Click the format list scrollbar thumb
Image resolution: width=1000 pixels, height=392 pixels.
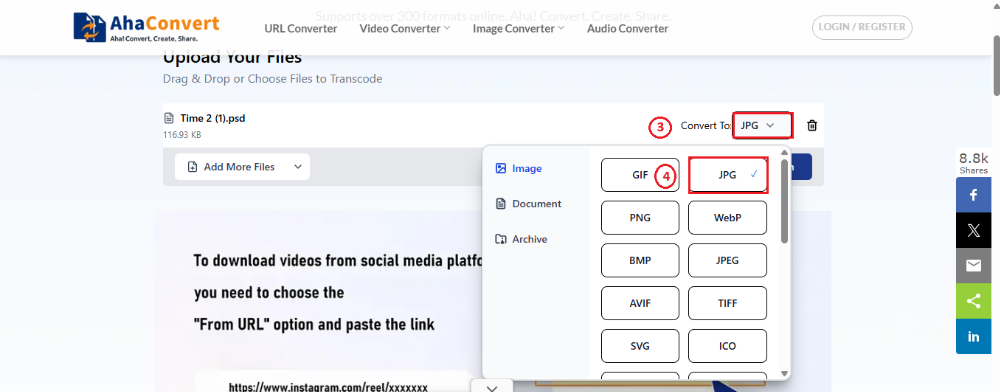coord(784,200)
